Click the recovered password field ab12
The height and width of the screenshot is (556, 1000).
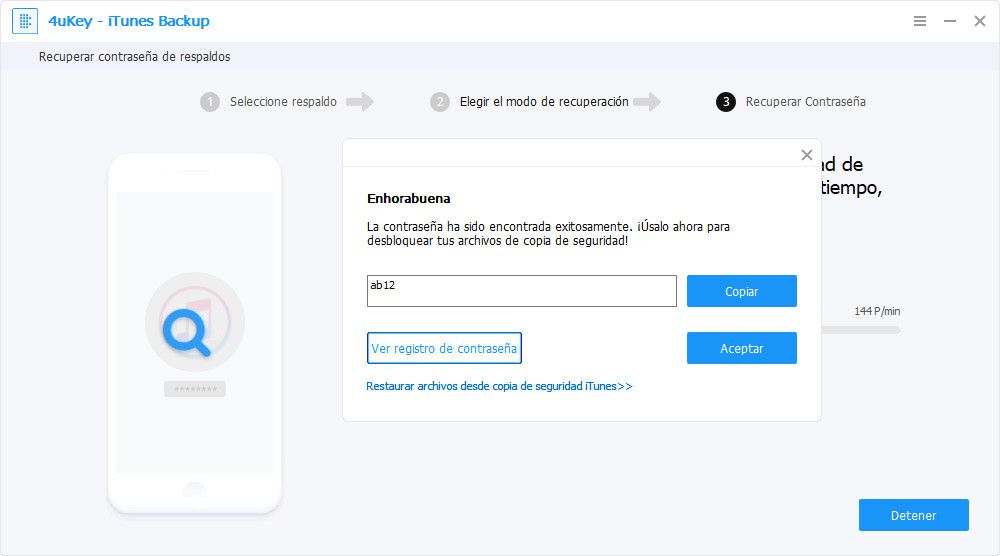coord(522,291)
